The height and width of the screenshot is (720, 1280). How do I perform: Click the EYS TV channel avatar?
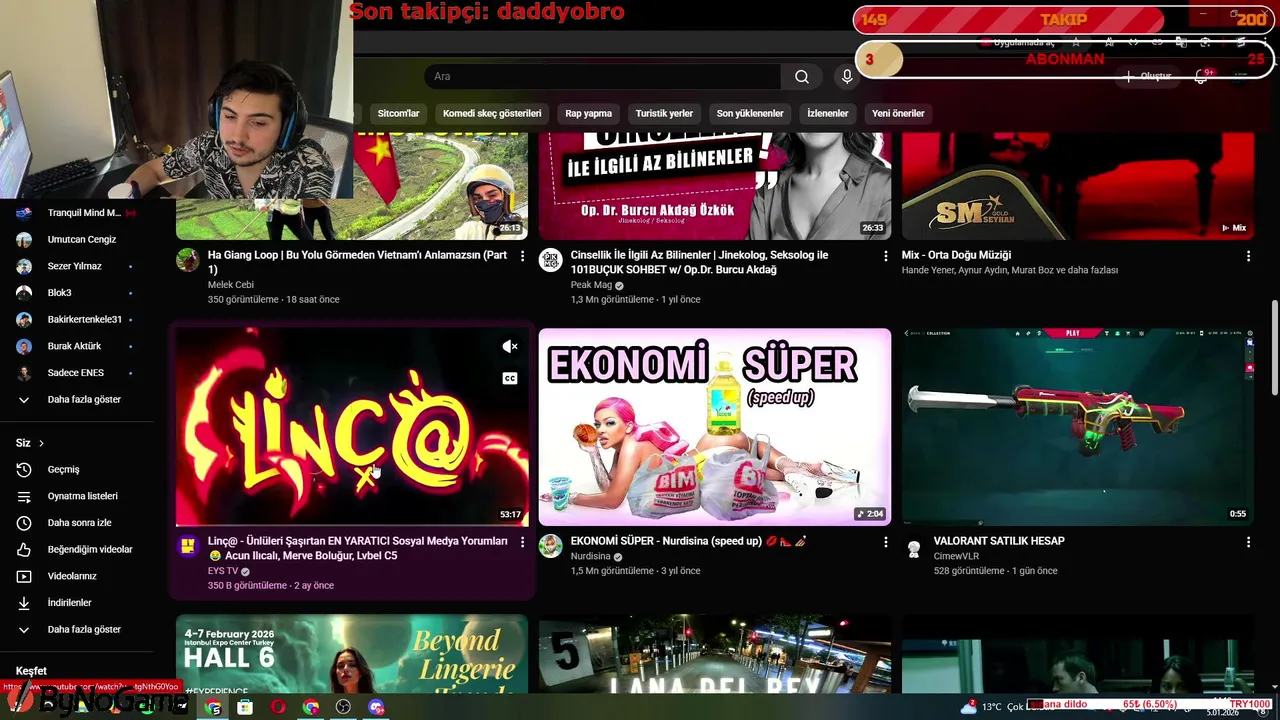pos(187,546)
